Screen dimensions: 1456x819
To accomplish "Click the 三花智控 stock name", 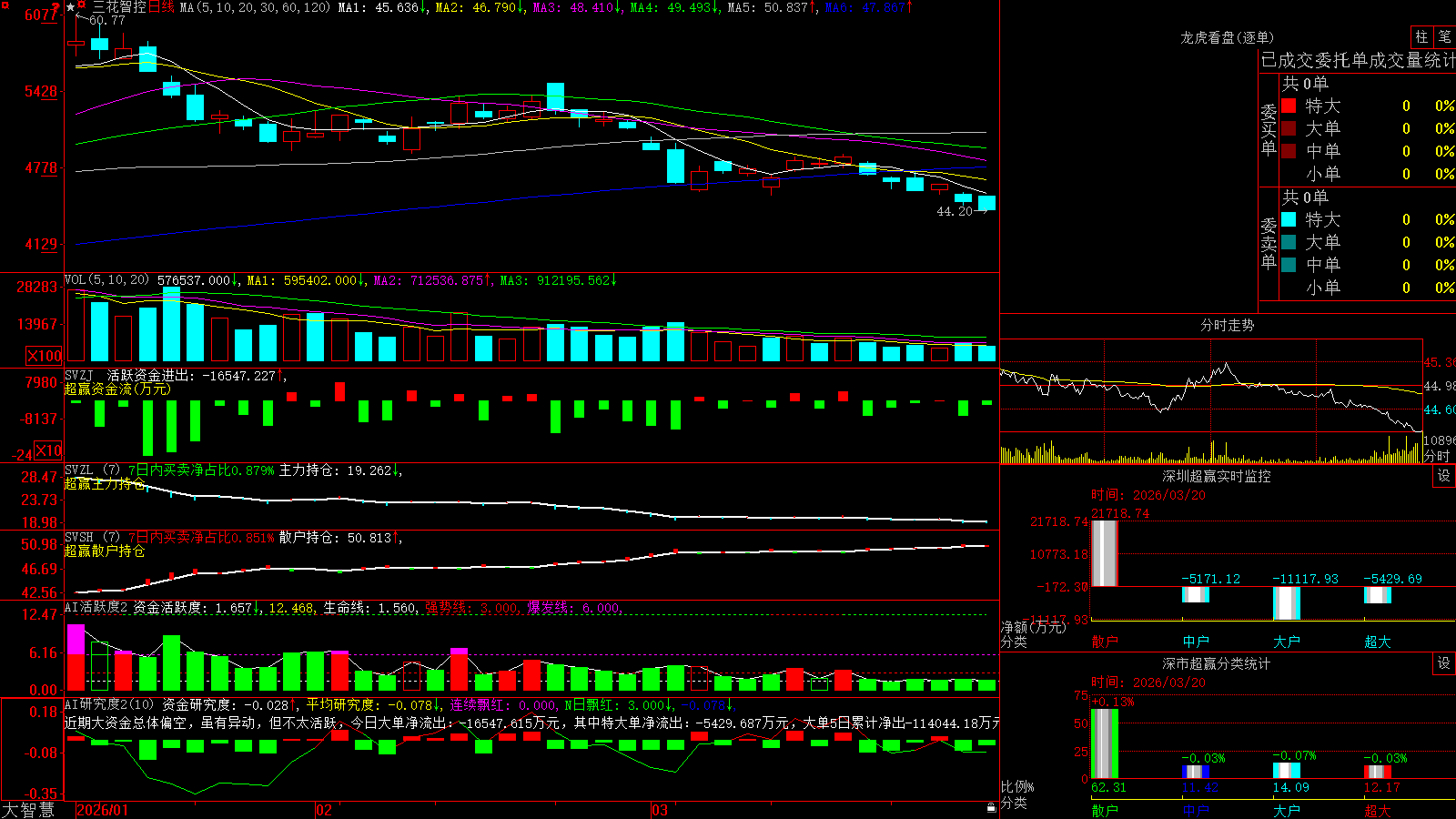I will [x=119, y=7].
